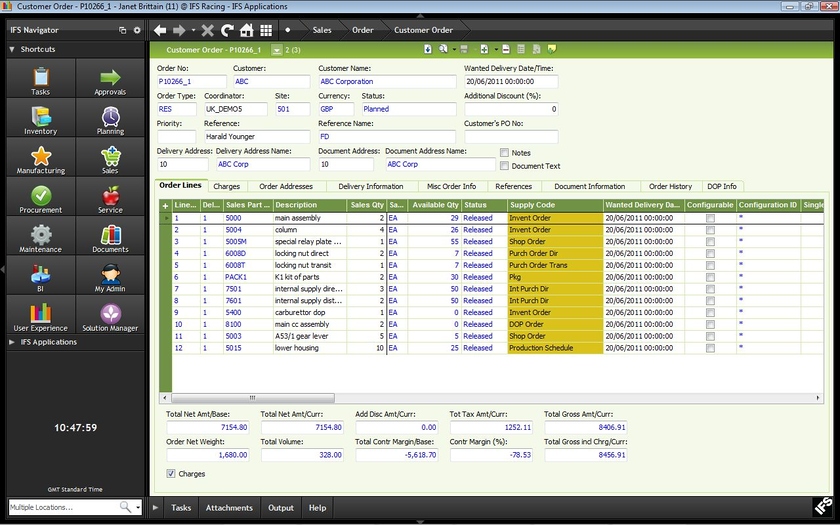Screen dimensions: 840x525
Task: Open the Solution Manager shortcut
Action: click(x=110, y=314)
